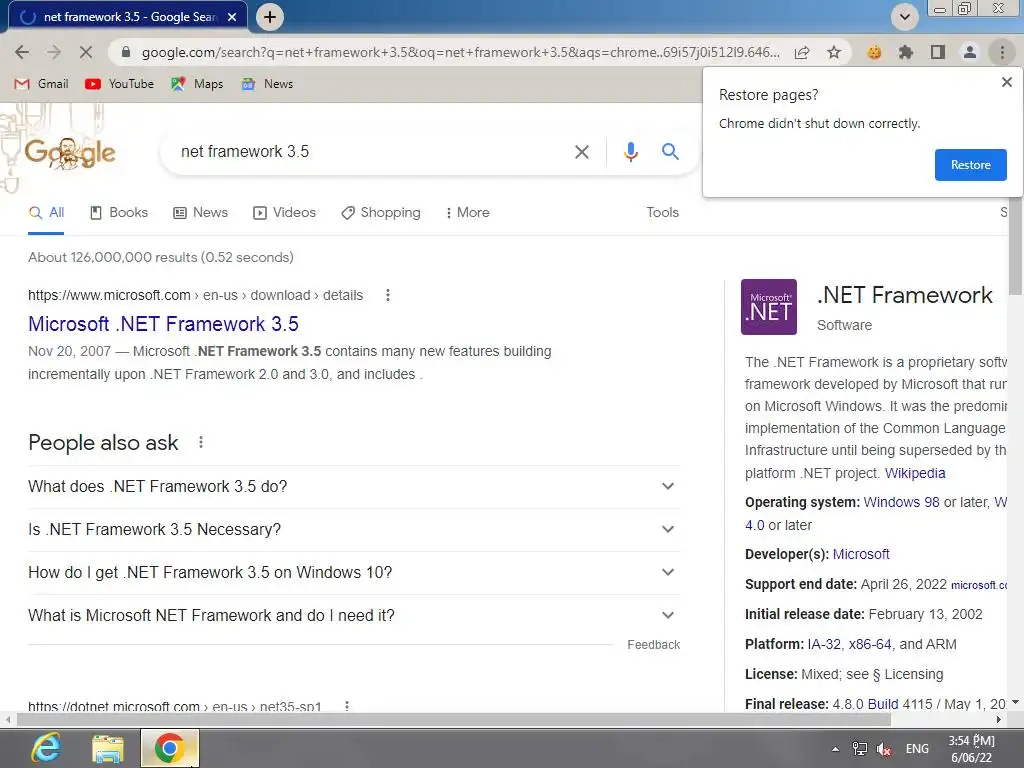
Task: Open the YouTube bookmark
Action: [x=120, y=84]
